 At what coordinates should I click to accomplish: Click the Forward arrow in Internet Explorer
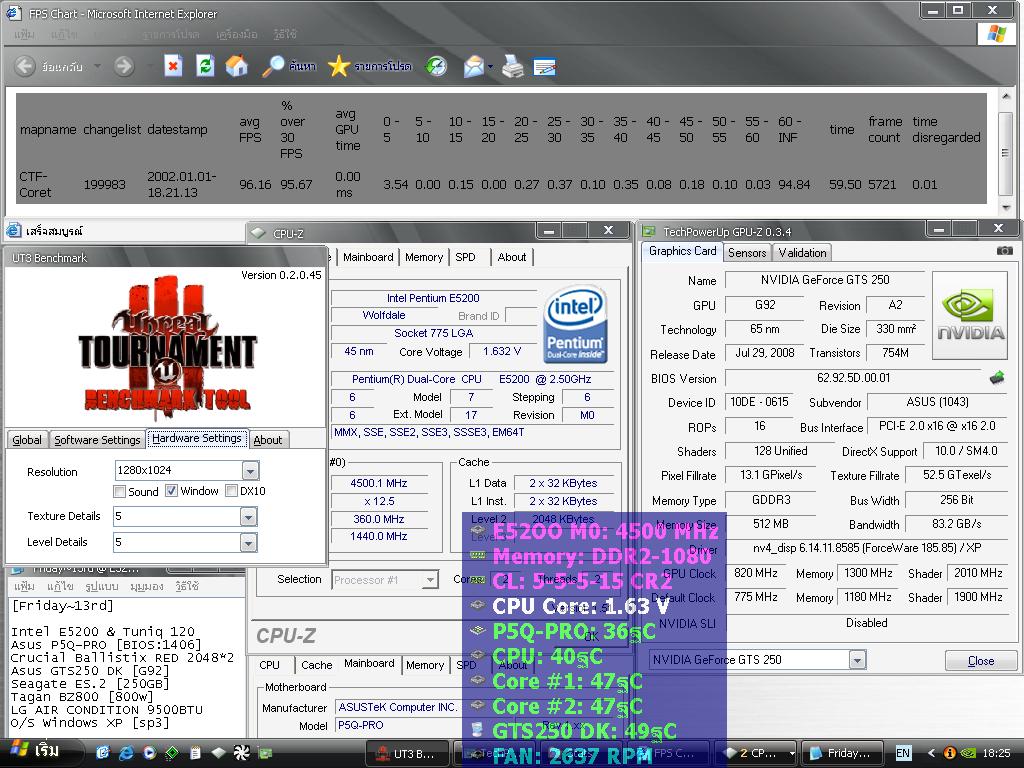click(x=123, y=66)
